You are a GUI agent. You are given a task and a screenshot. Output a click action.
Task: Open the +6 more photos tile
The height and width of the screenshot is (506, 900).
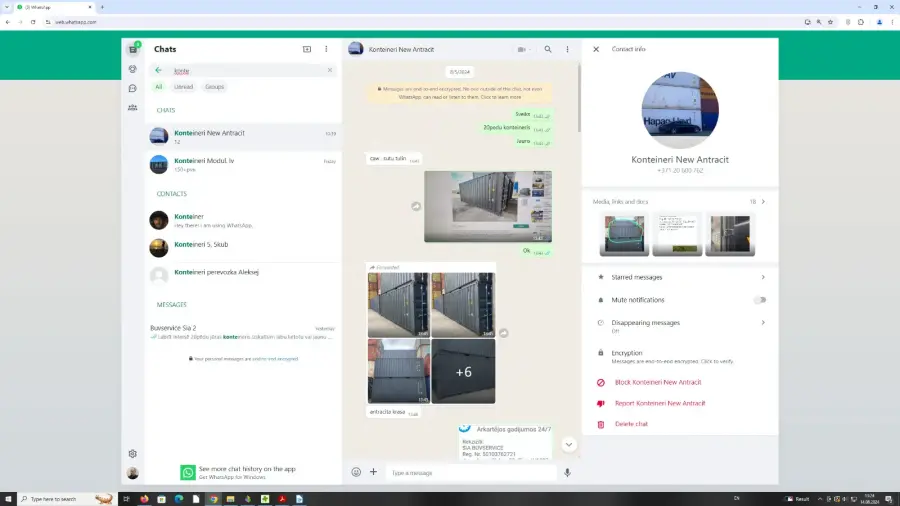[463, 371]
